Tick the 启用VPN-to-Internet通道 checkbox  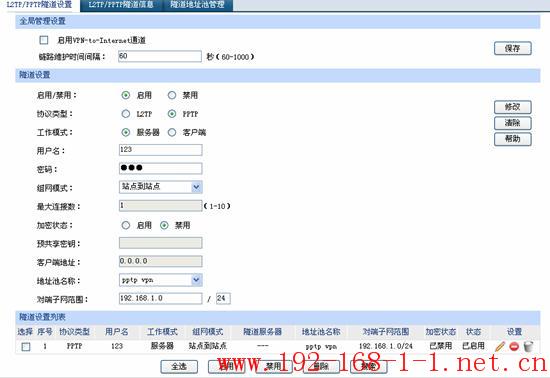point(44,40)
